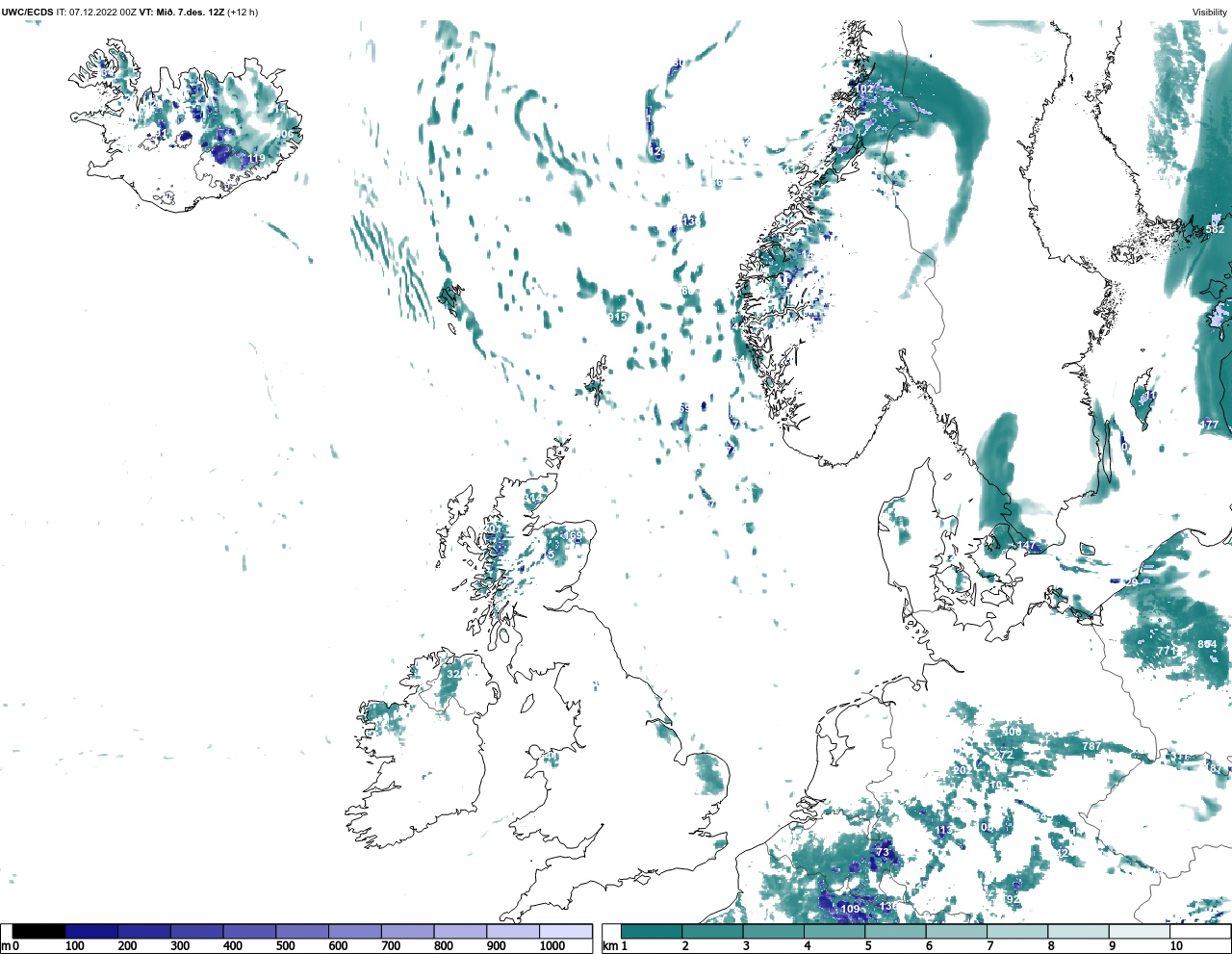Viewport: 1232px width, 954px height.
Task: Select the 300–400 m blue swatch
Action: pos(197,932)
